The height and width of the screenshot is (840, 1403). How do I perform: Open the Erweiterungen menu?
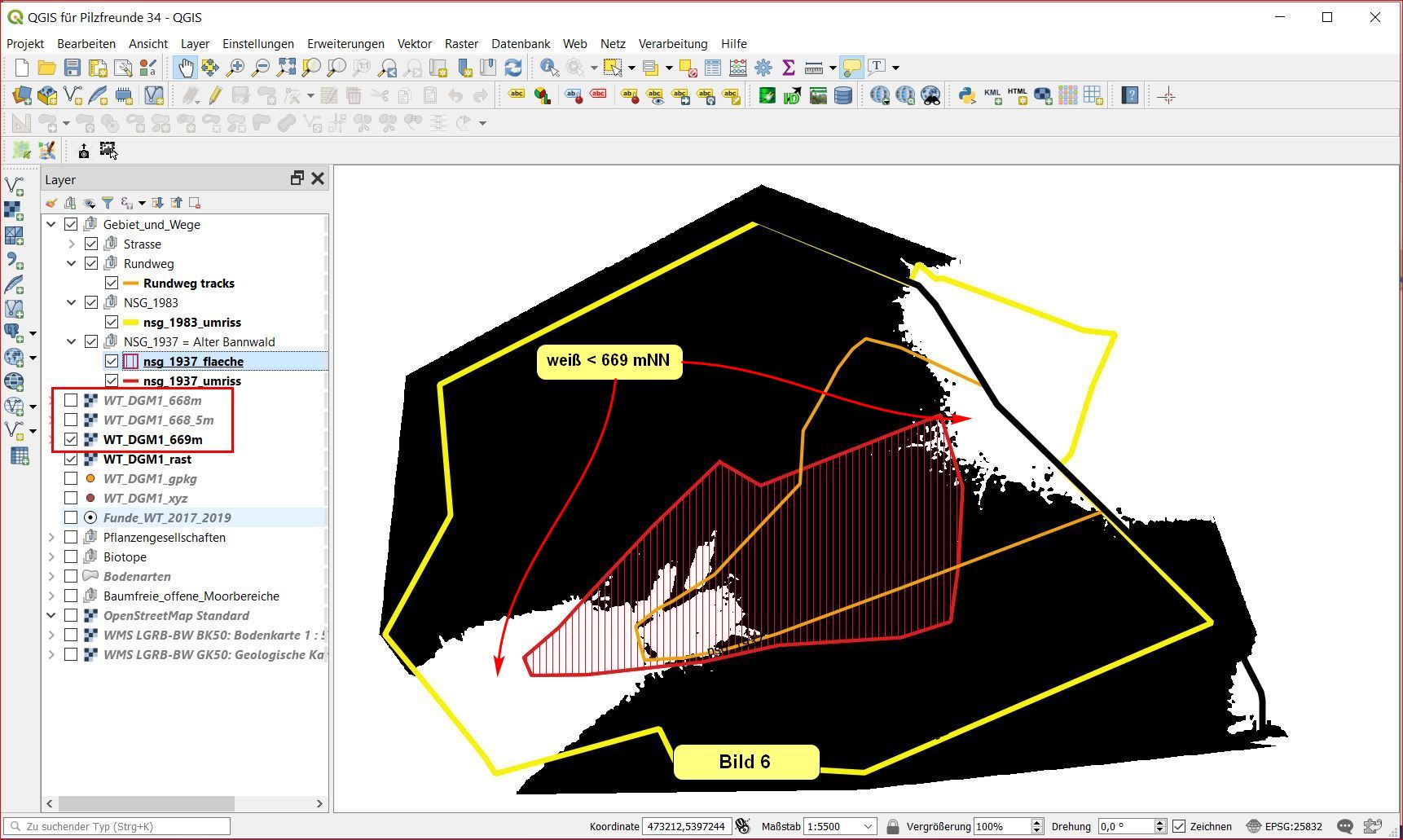point(345,44)
